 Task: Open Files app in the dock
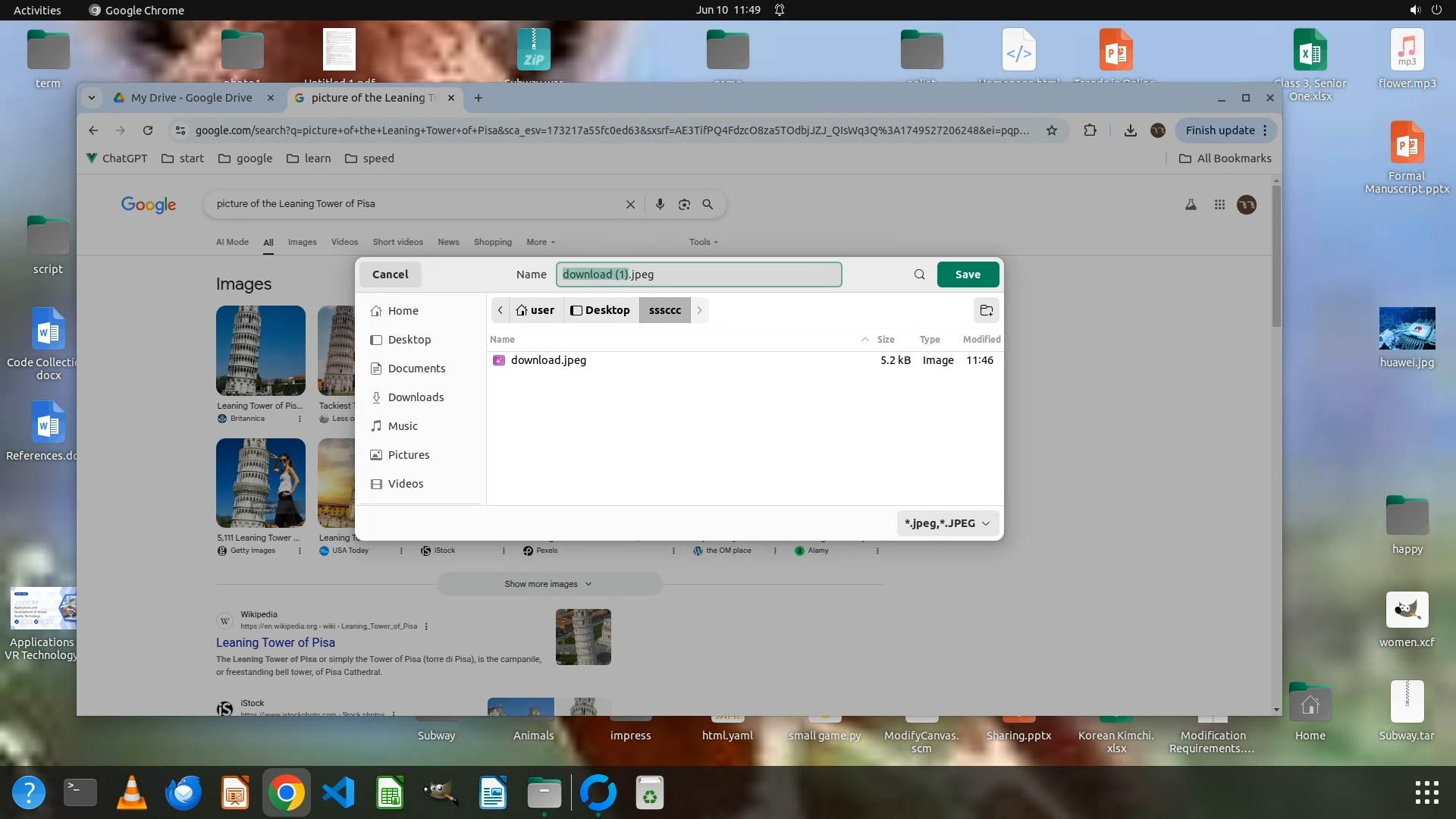544,793
